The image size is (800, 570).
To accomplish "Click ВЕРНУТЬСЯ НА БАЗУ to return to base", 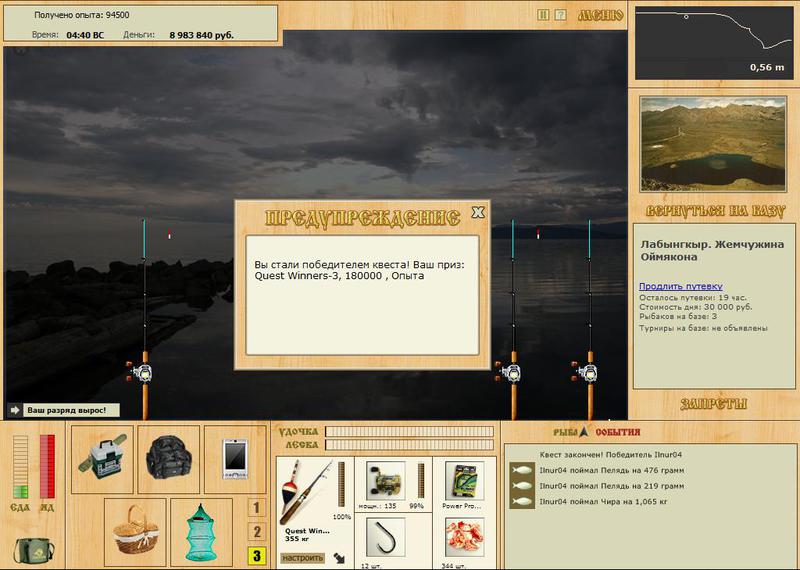I will 715,211.
